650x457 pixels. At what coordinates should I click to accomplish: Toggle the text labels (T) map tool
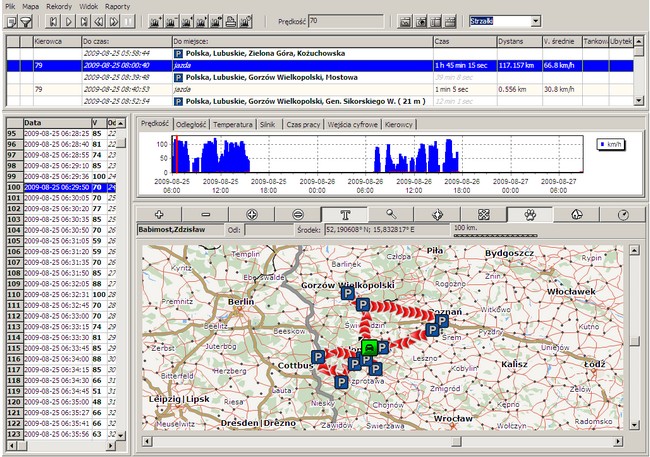click(x=344, y=214)
